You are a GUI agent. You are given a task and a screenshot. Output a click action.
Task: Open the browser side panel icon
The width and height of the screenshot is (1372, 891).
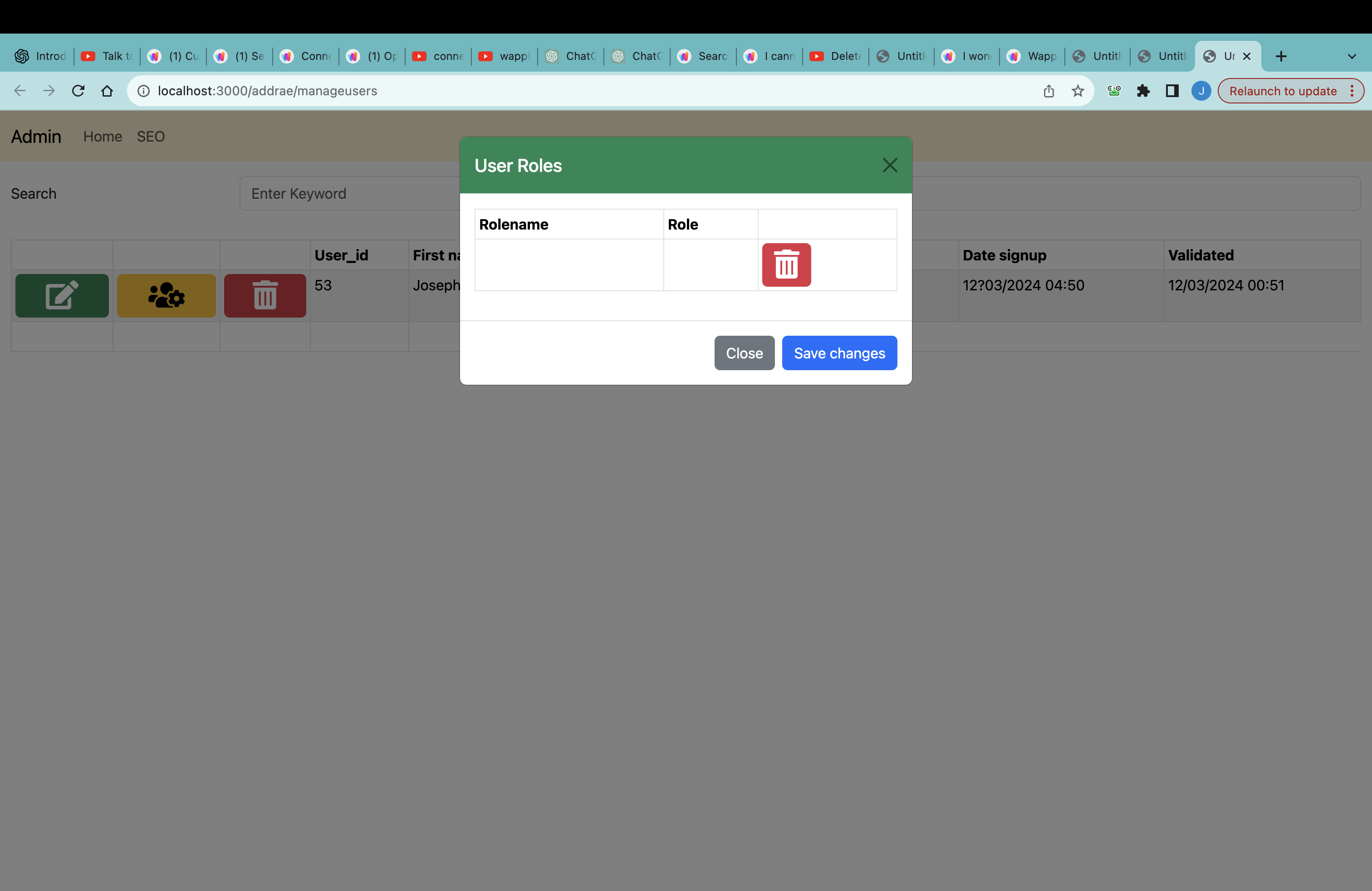point(1172,90)
